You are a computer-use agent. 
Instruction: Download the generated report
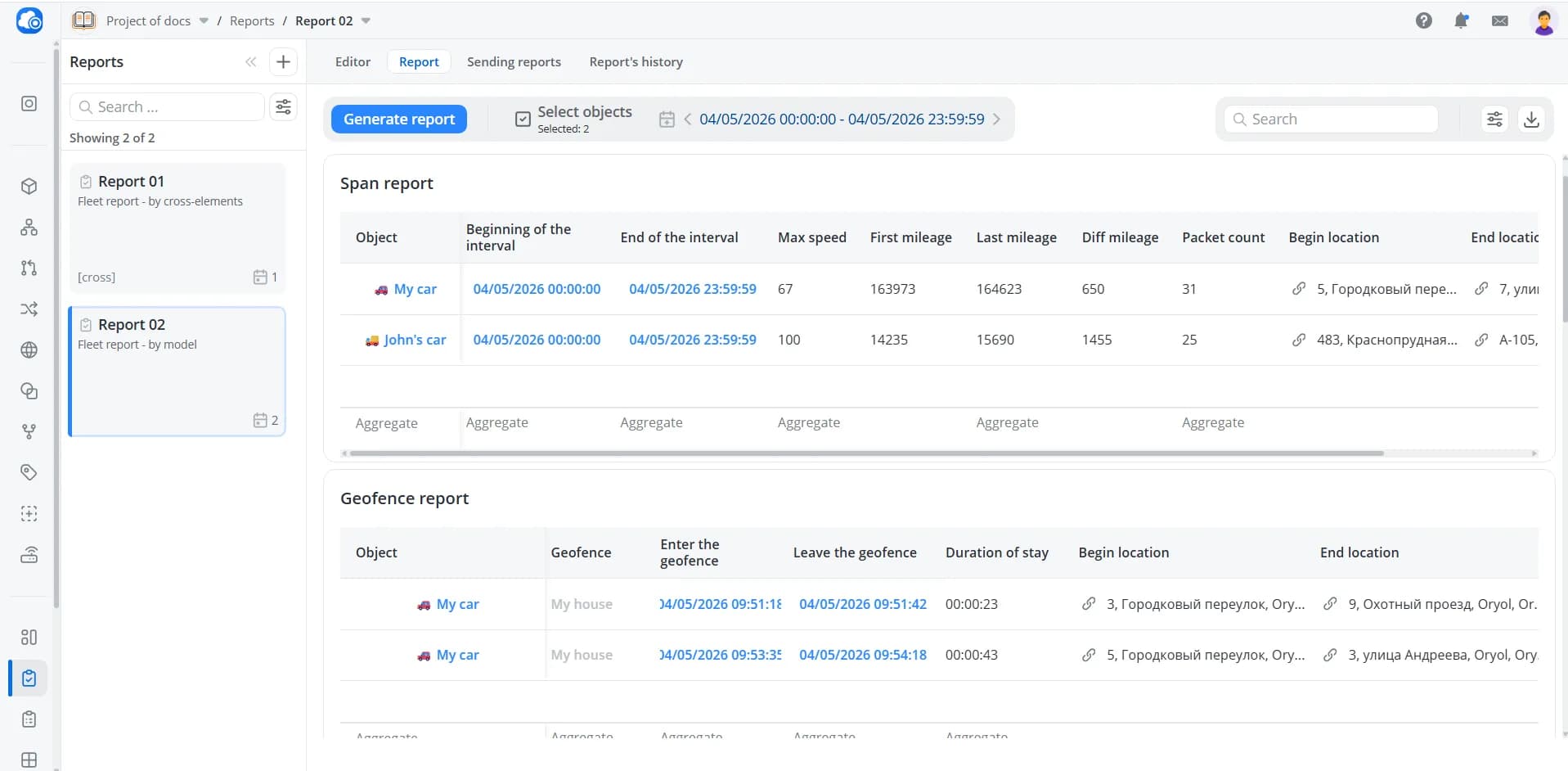click(1531, 119)
